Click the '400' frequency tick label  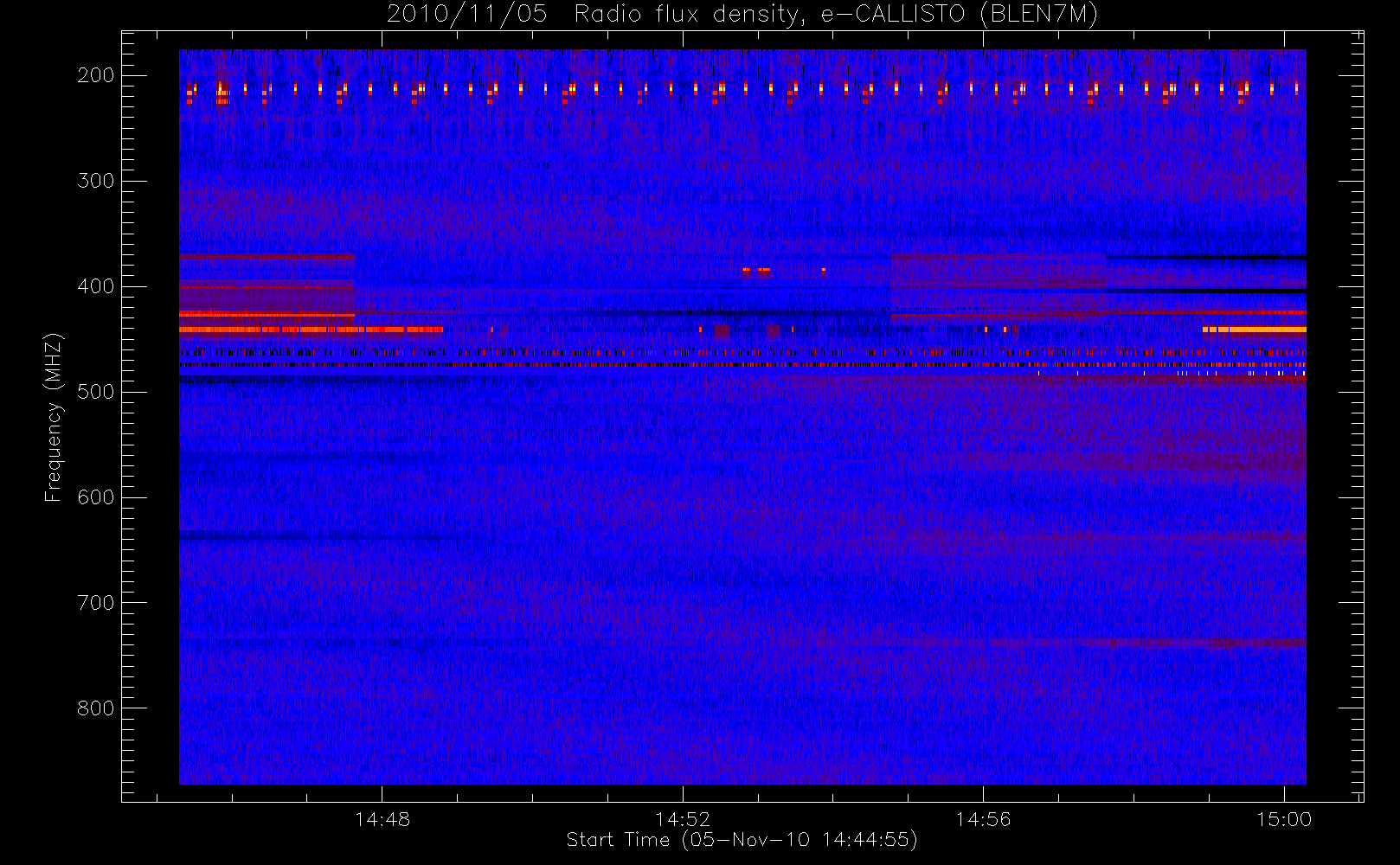[x=96, y=286]
